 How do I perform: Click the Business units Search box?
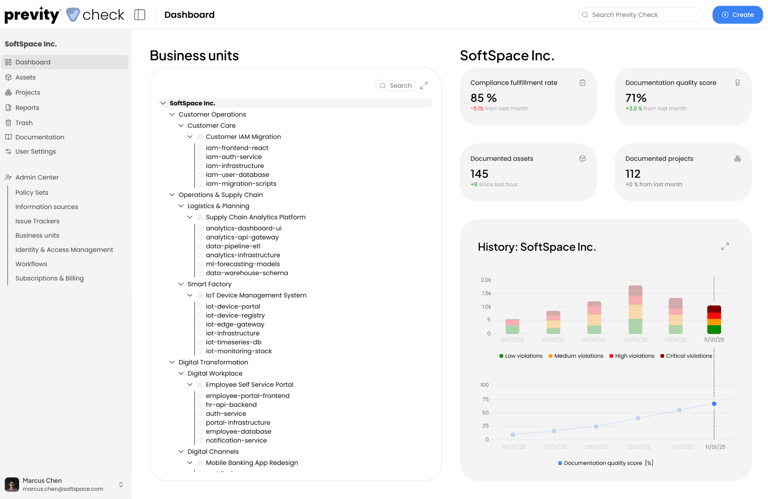[395, 86]
